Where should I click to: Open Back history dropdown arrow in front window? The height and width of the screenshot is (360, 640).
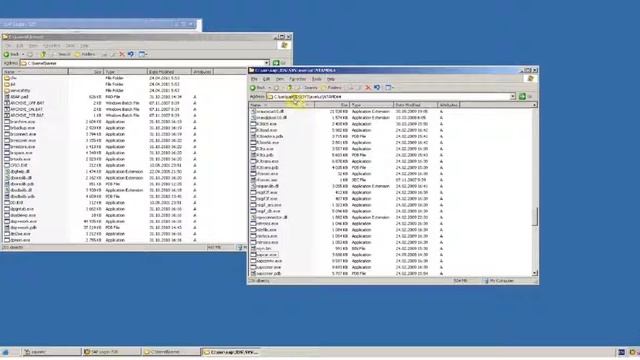(269, 88)
